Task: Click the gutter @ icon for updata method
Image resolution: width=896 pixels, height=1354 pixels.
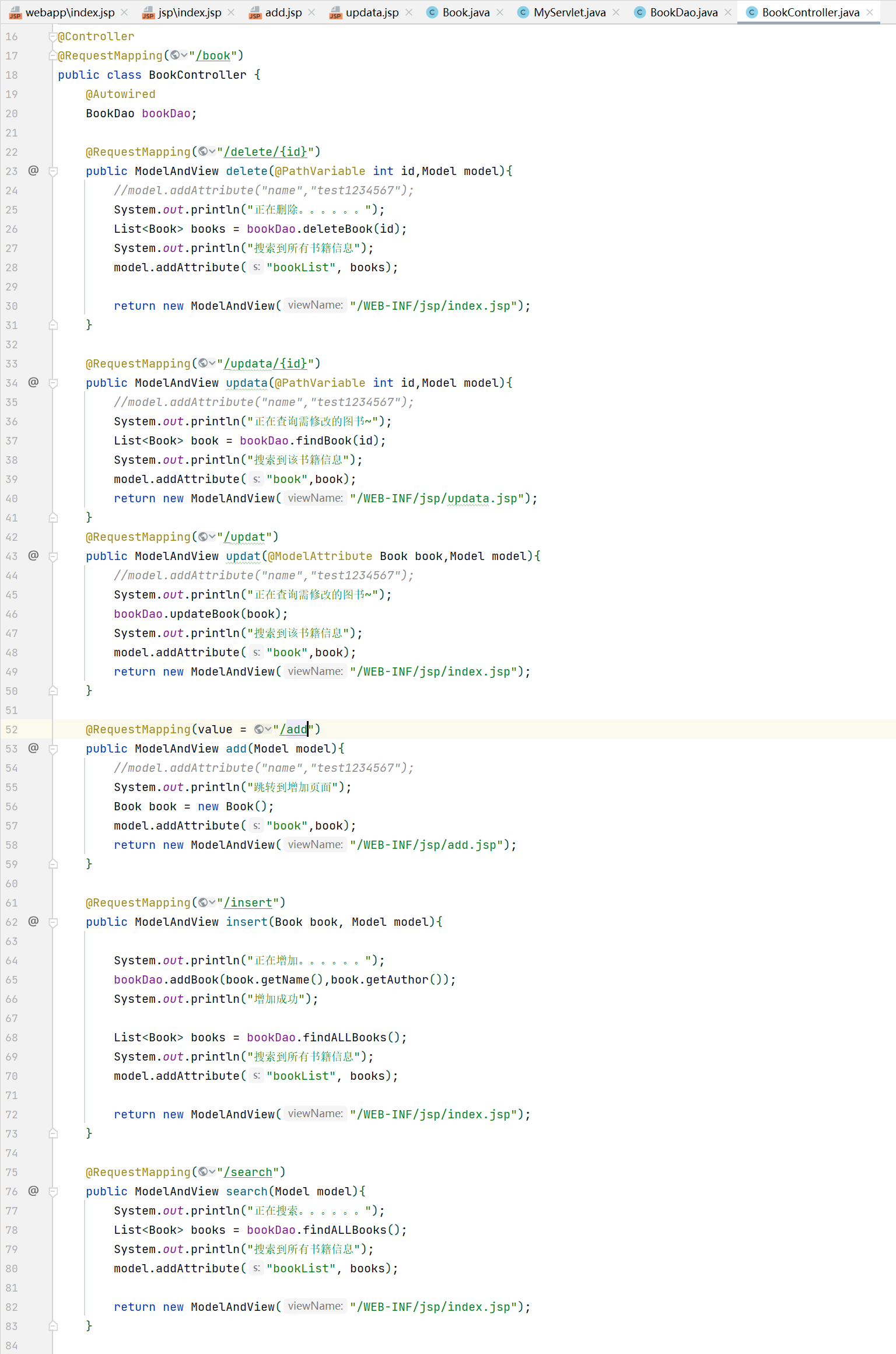Action: pyautogui.click(x=33, y=382)
